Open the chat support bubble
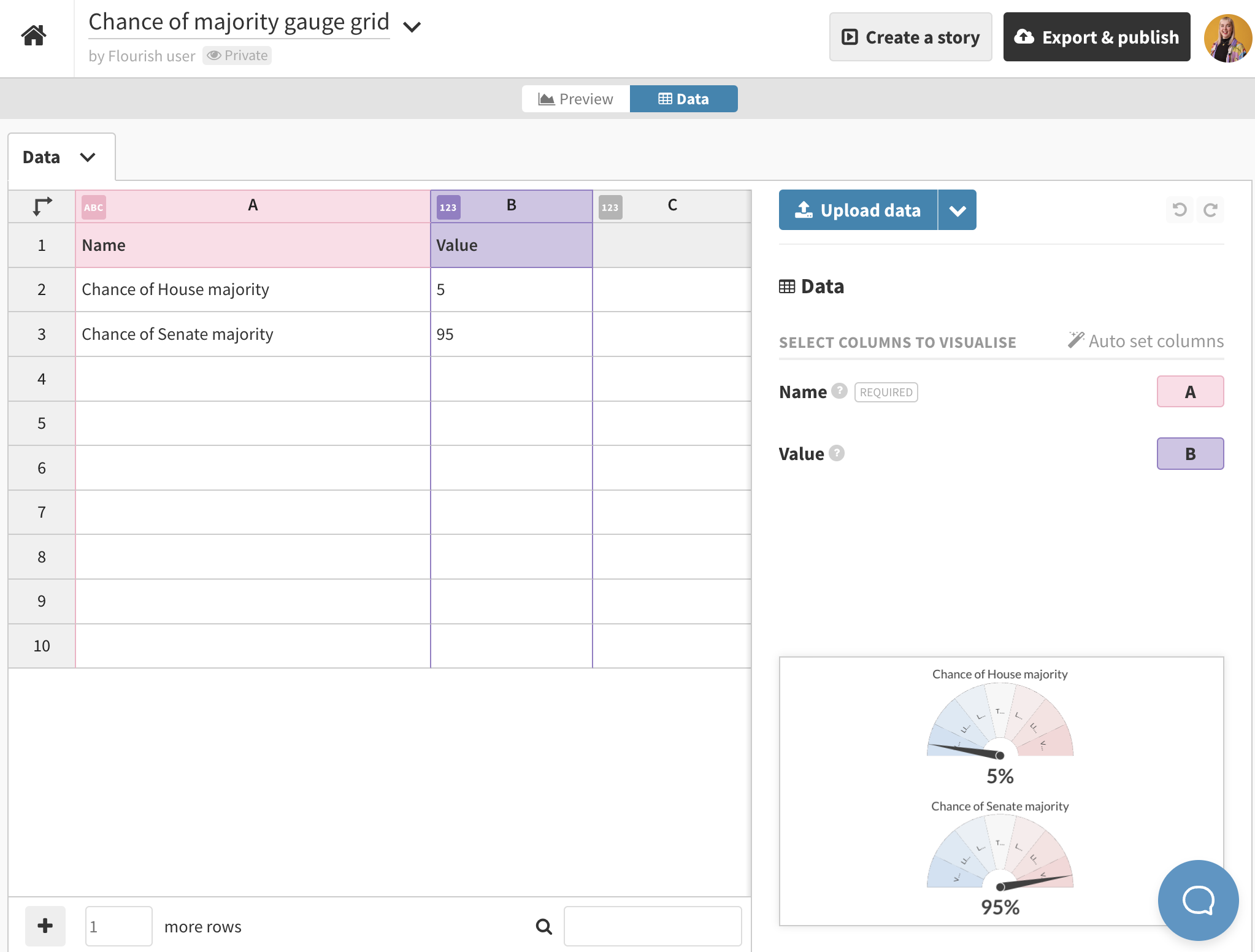Viewport: 1255px width, 952px height. (x=1197, y=900)
